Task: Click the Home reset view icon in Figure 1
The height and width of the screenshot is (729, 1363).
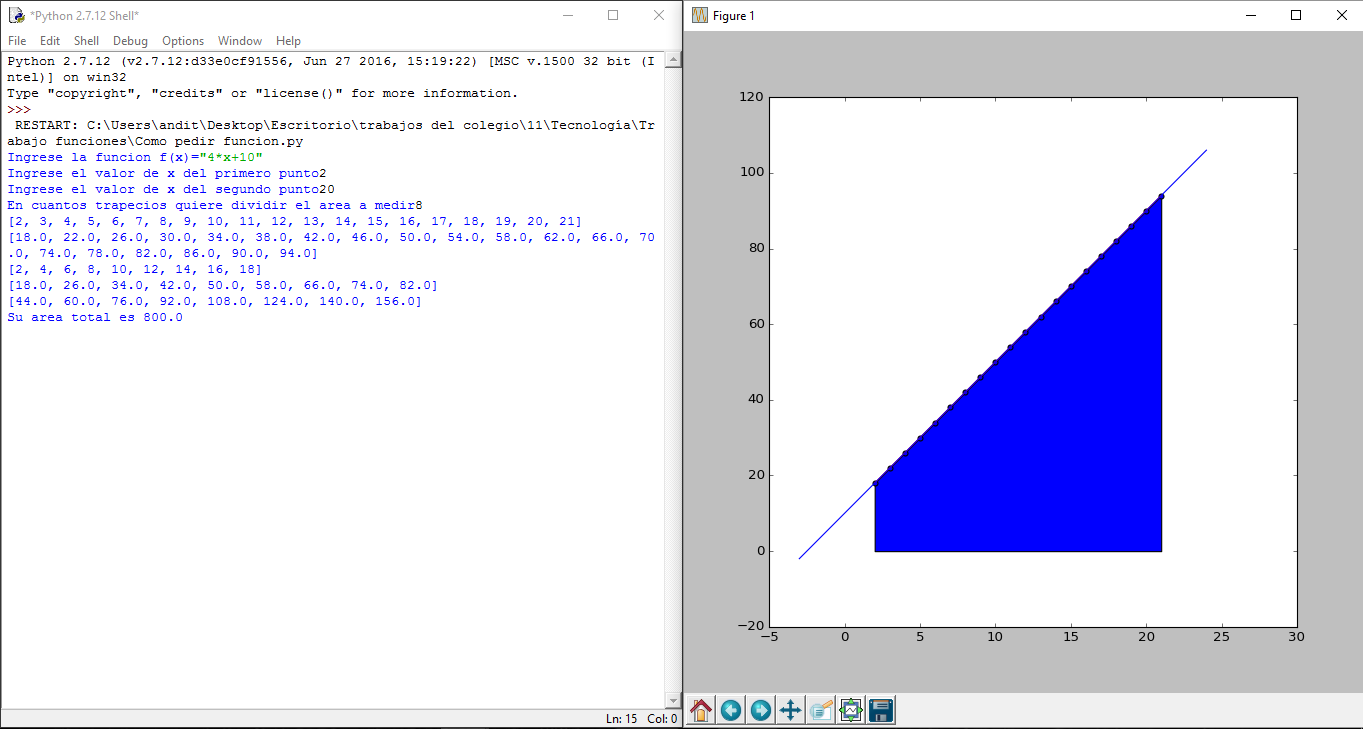Action: click(x=701, y=710)
